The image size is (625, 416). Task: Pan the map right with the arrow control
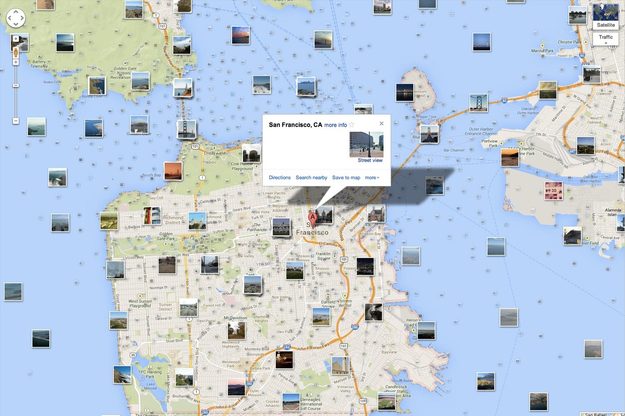[22, 18]
